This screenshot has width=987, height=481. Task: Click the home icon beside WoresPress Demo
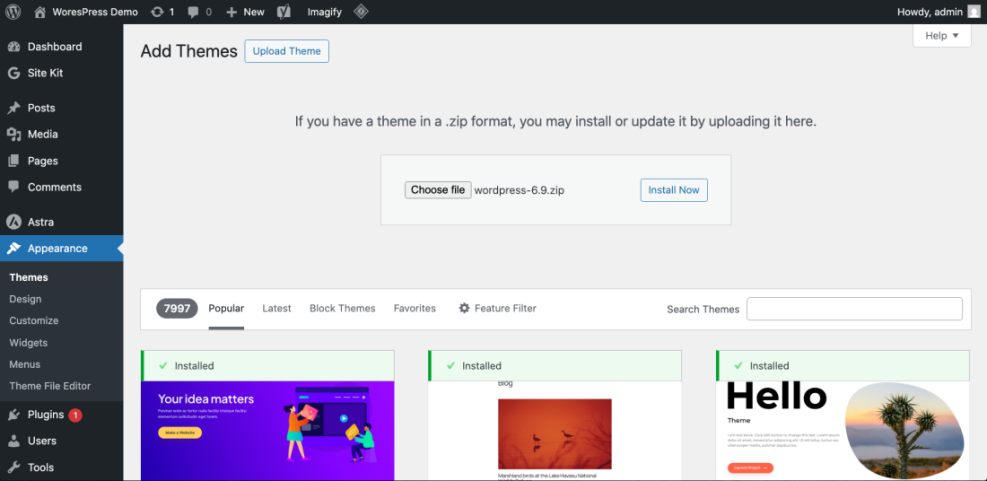tap(40, 11)
